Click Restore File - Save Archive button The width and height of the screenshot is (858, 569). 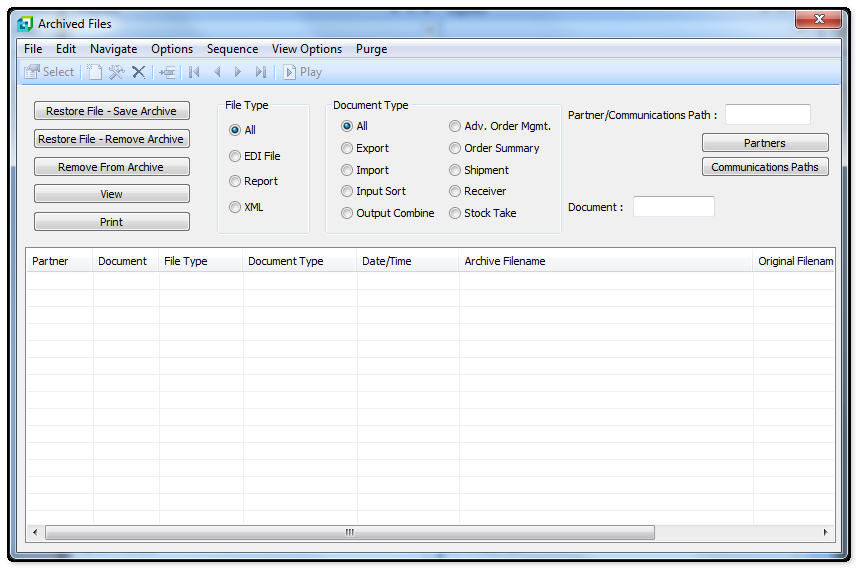111,111
